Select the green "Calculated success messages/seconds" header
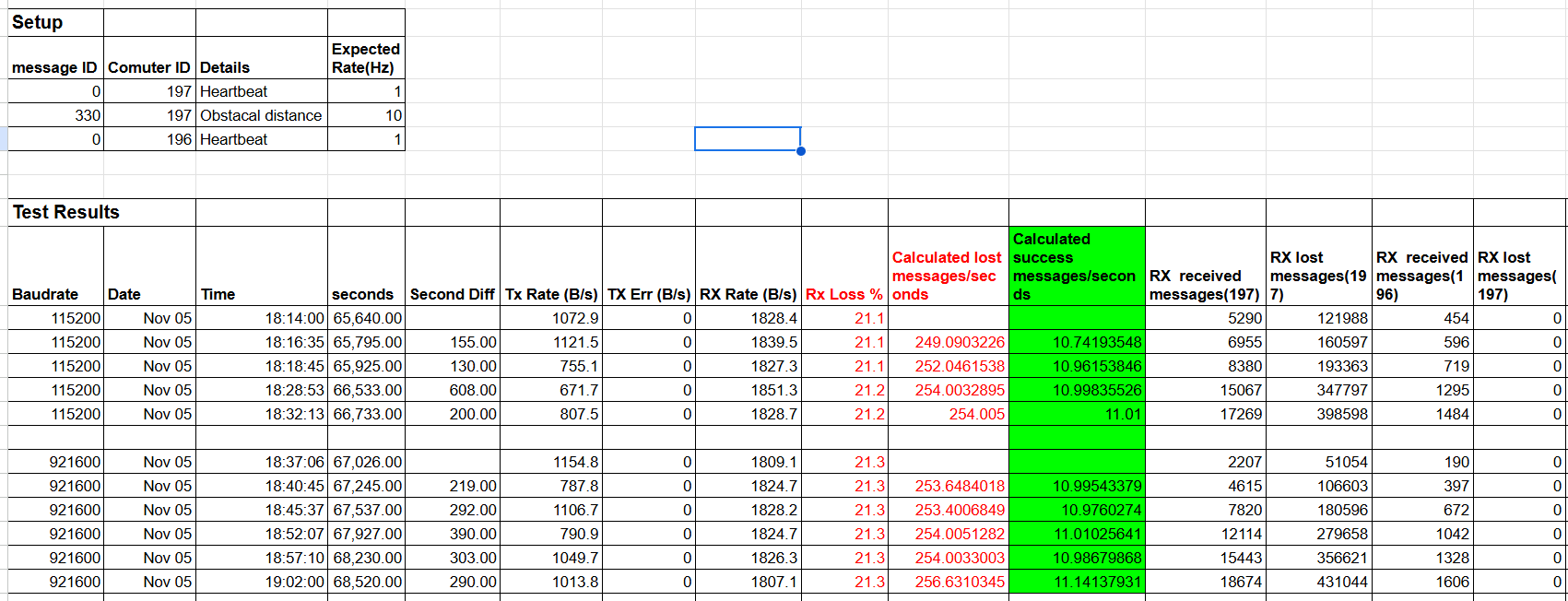The height and width of the screenshot is (601, 1568). coord(1076,266)
